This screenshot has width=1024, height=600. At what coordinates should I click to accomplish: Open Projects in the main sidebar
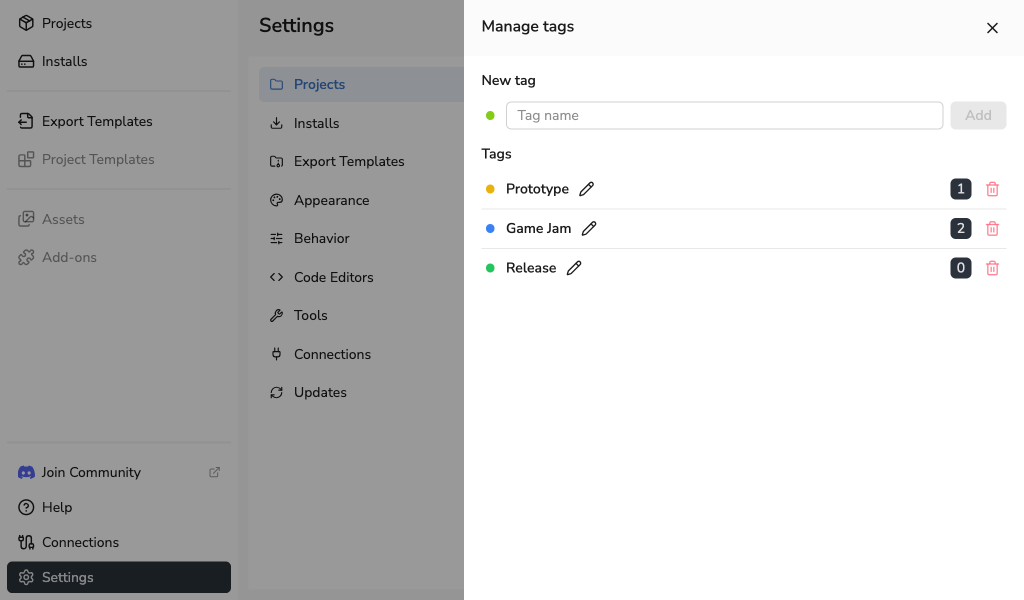click(119, 23)
